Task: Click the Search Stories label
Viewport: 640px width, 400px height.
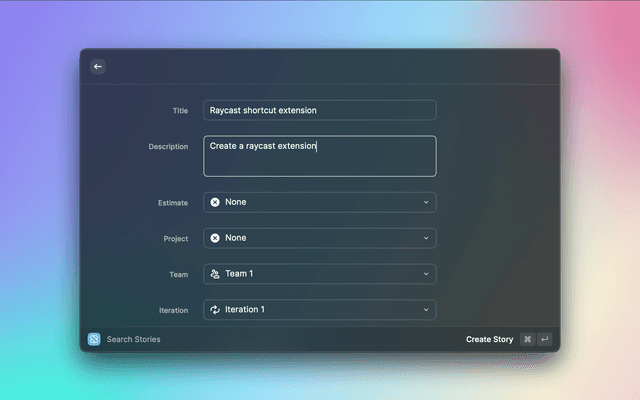Action: (133, 339)
